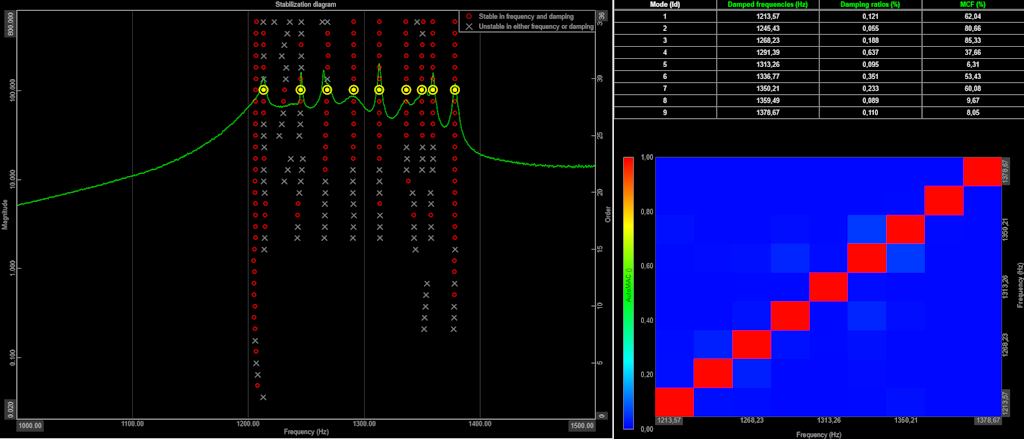Edit the frequency axis maximum 1500.00
1024x439 pixels.
click(x=581, y=424)
